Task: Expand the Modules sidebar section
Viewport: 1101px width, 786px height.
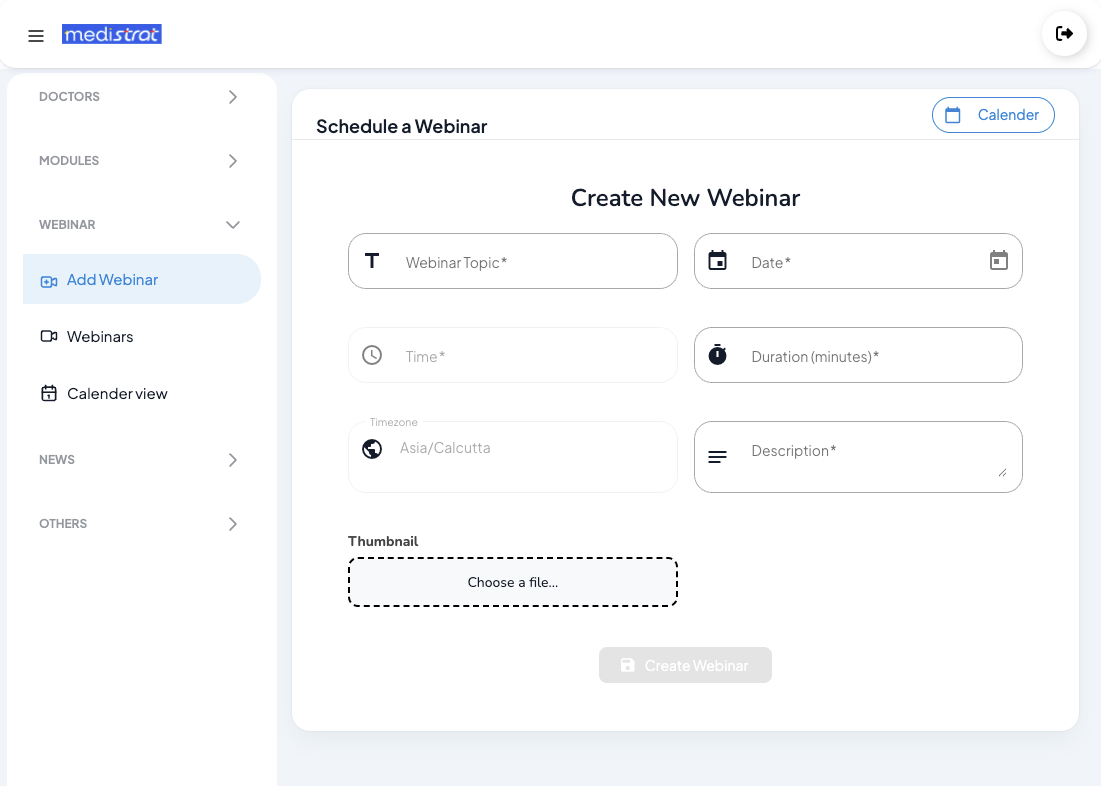Action: [232, 161]
